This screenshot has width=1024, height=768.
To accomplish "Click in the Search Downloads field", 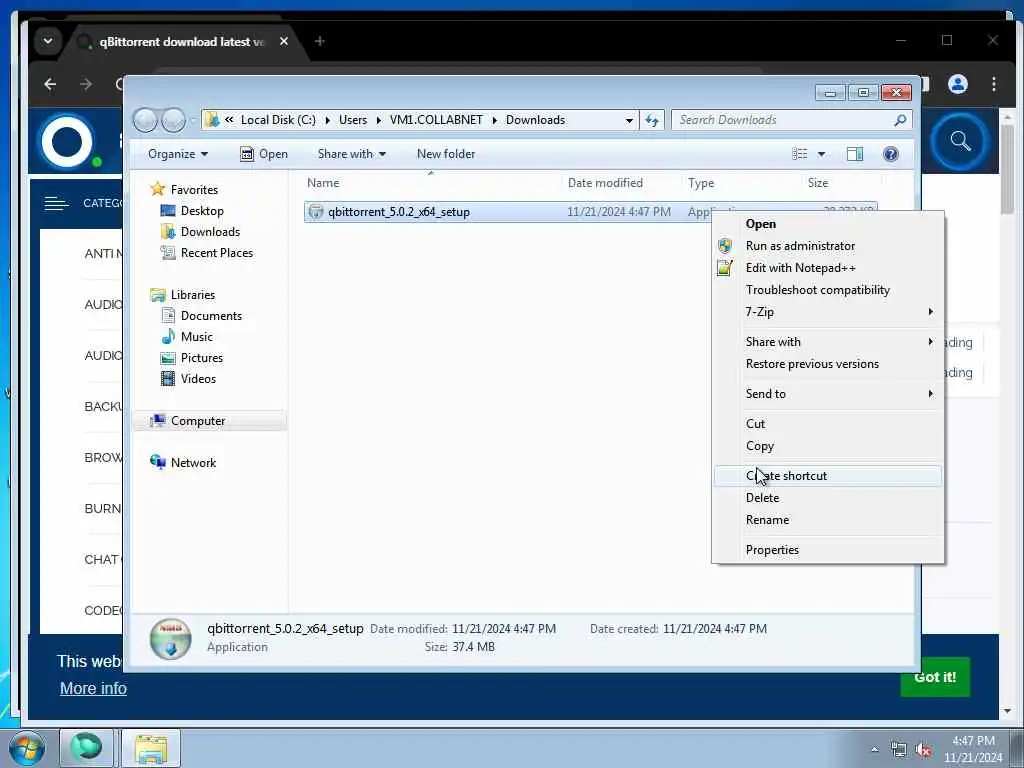I will [782, 120].
